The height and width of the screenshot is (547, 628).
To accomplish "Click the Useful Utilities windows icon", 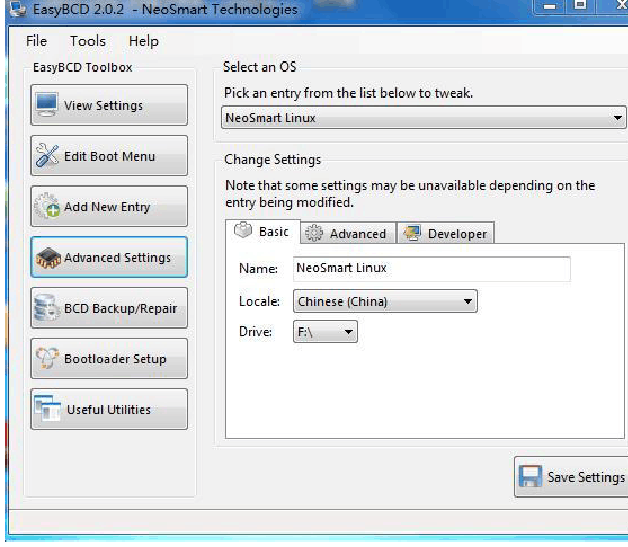I will pos(47,408).
